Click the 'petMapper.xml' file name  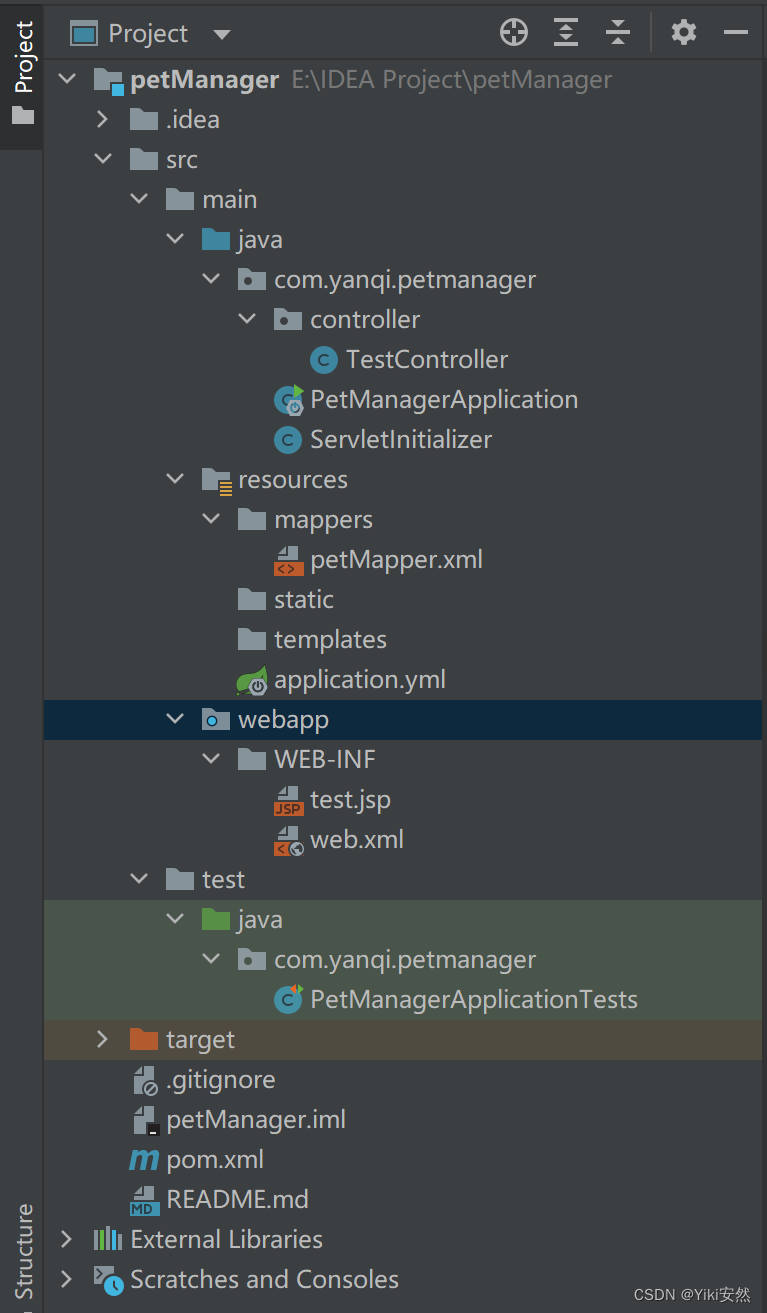pos(396,559)
